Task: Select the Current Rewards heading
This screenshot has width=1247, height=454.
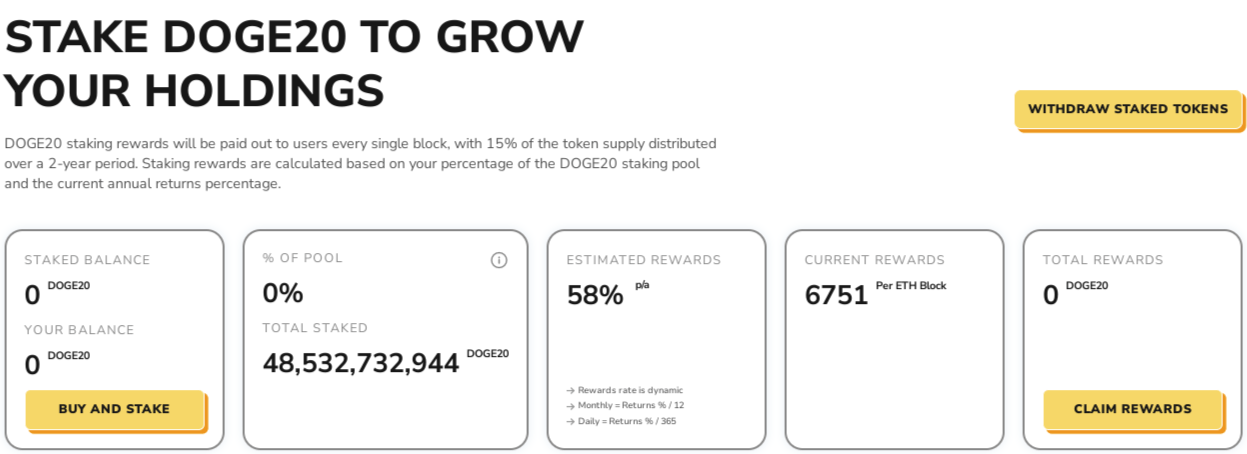Action: tap(875, 260)
